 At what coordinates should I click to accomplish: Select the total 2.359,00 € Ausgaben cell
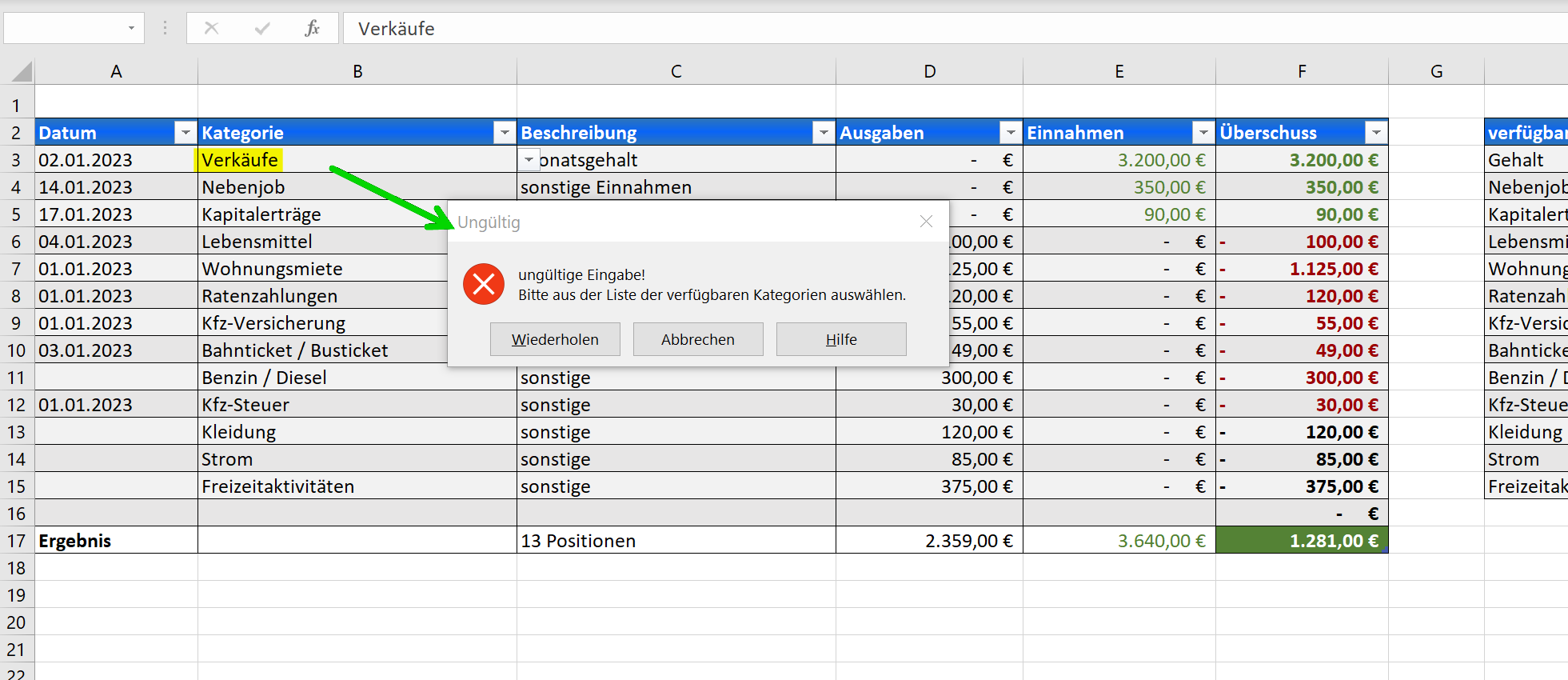(930, 541)
